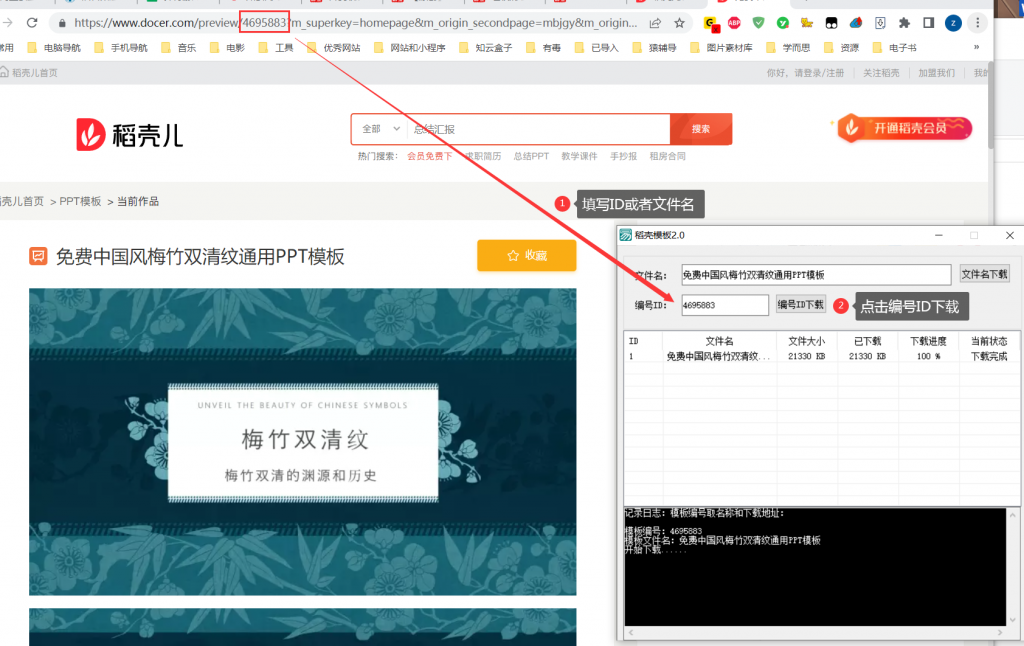Screen dimensions: 1024x646
Task: Open the share icon in the address bar
Action: (656, 22)
